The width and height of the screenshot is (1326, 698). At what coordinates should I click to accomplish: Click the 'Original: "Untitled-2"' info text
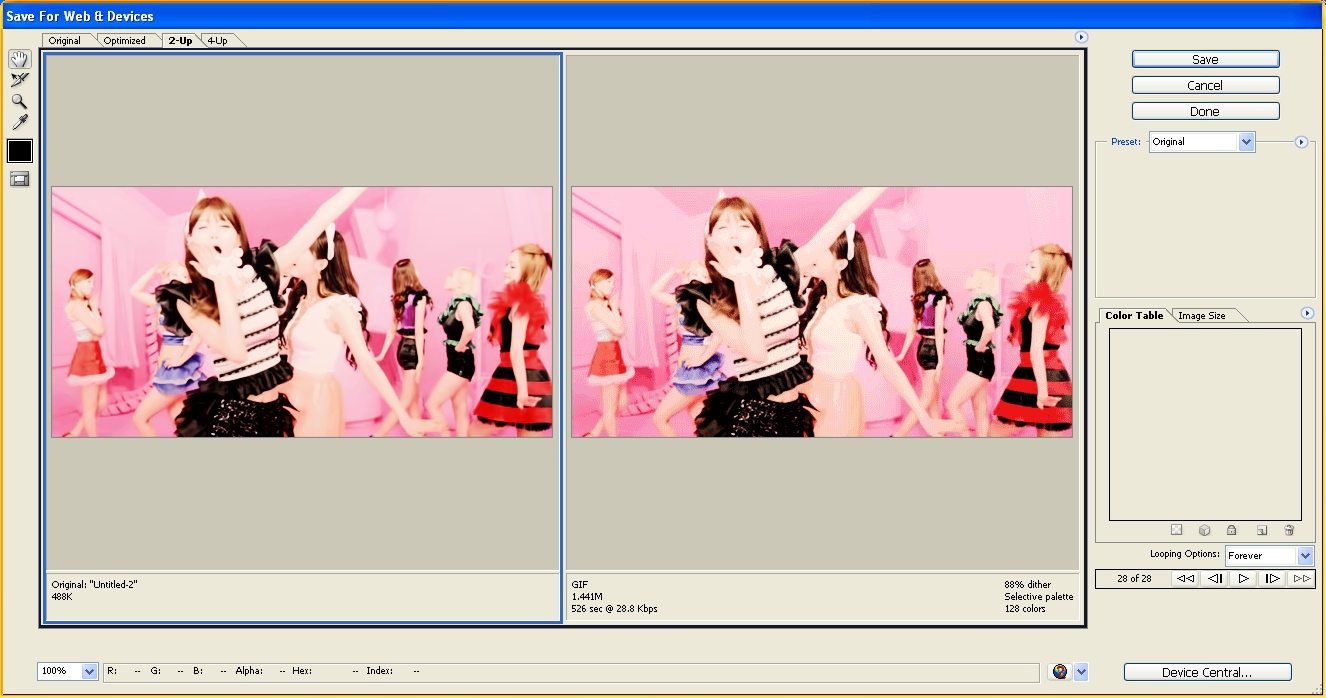(94, 584)
